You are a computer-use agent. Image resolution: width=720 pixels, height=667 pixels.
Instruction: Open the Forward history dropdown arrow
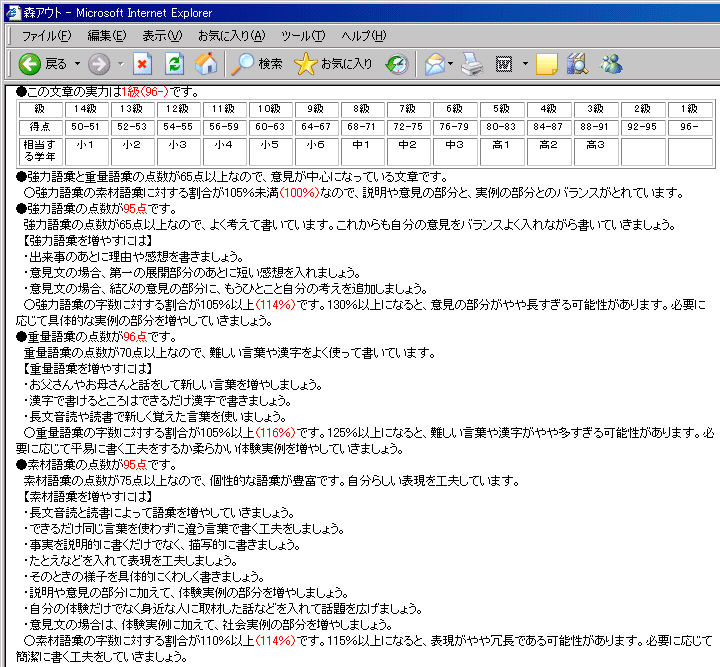click(x=121, y=64)
